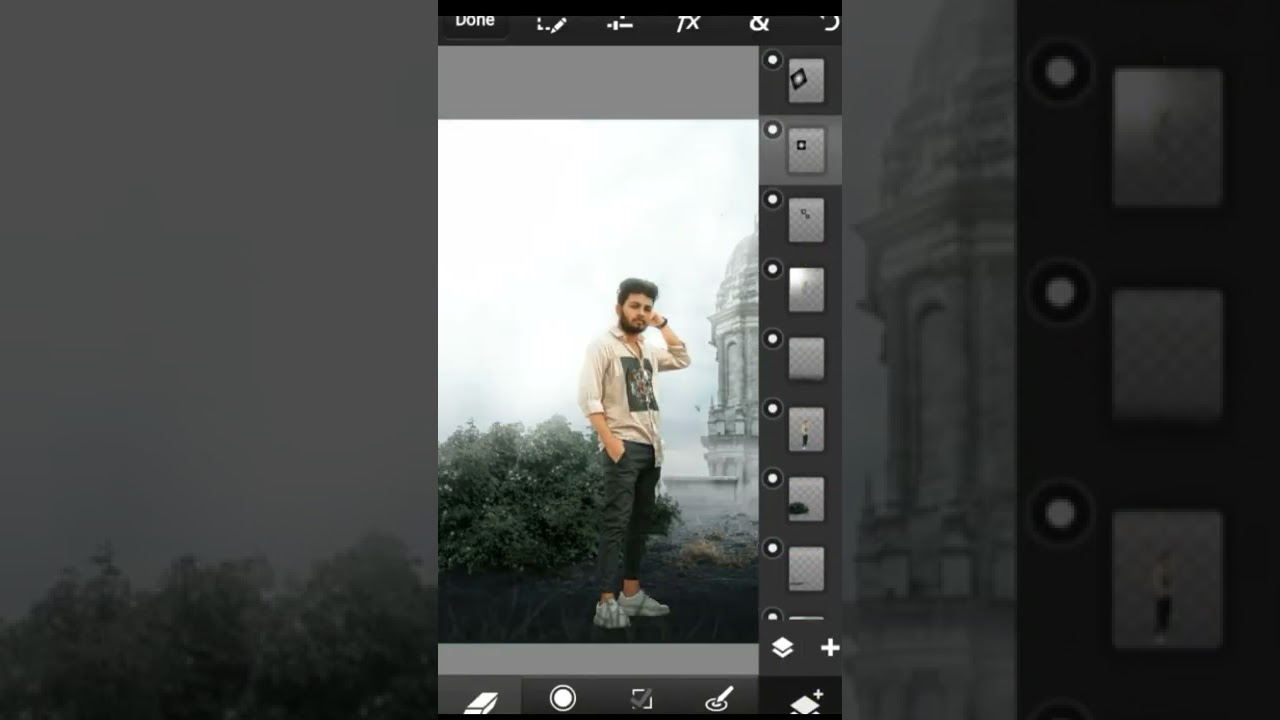Screen dimensions: 1280x720
Task: Toggle visibility of the ground strip layer
Action: click(x=772, y=548)
